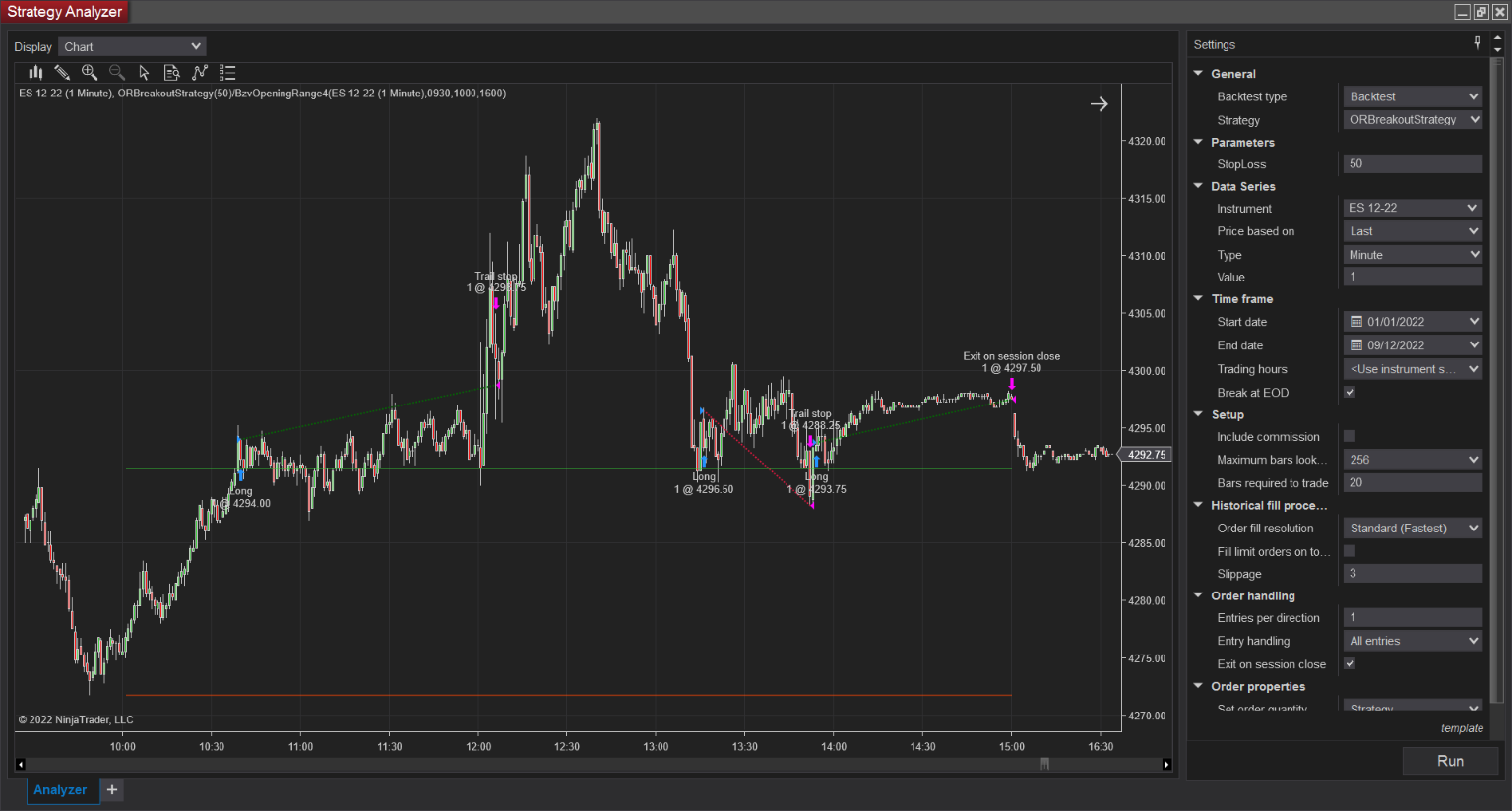Open the indicators line-graph icon
Screen dimensions: 1512x811
click(200, 72)
